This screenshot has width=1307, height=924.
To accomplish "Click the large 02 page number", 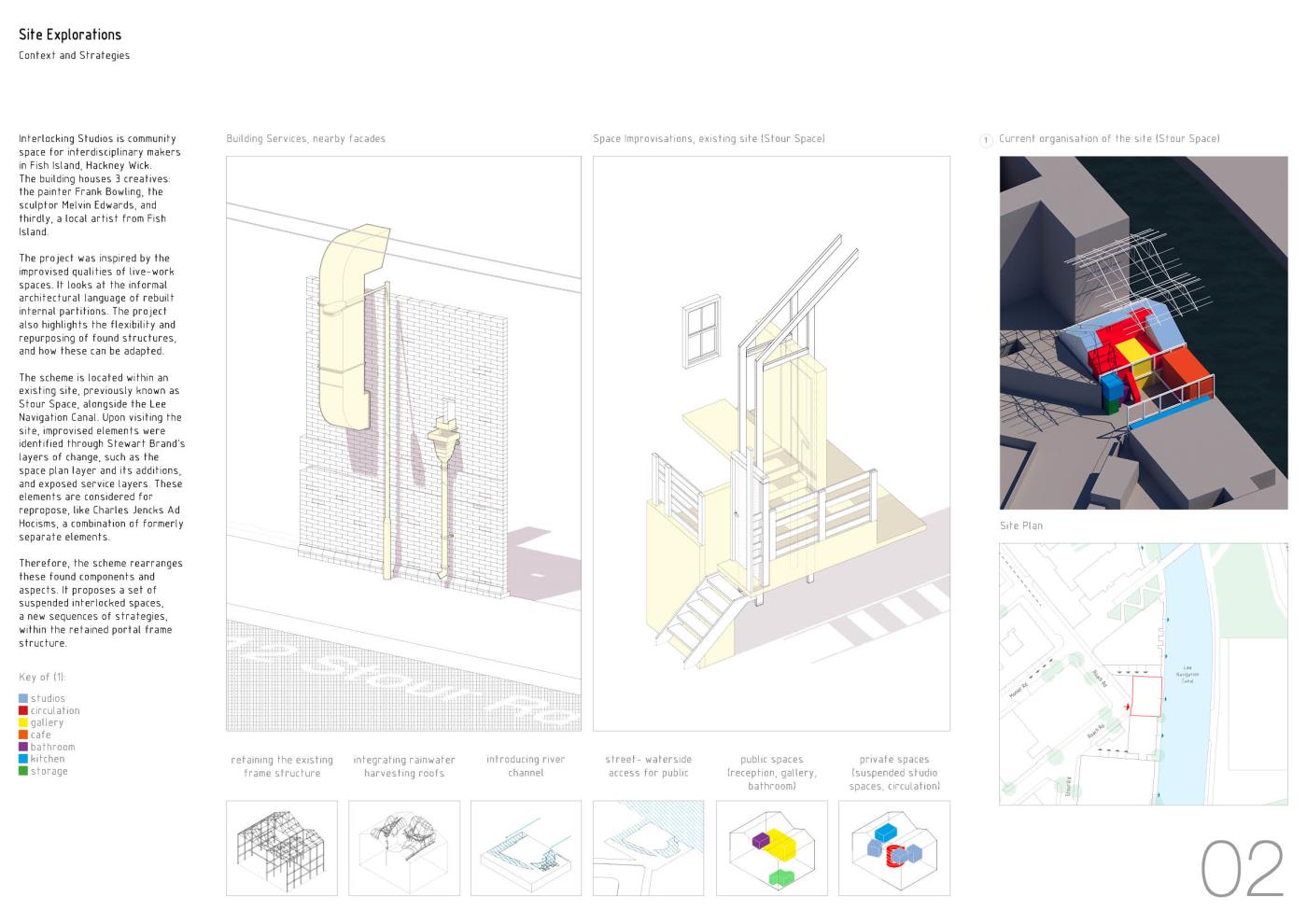I will [1242, 868].
